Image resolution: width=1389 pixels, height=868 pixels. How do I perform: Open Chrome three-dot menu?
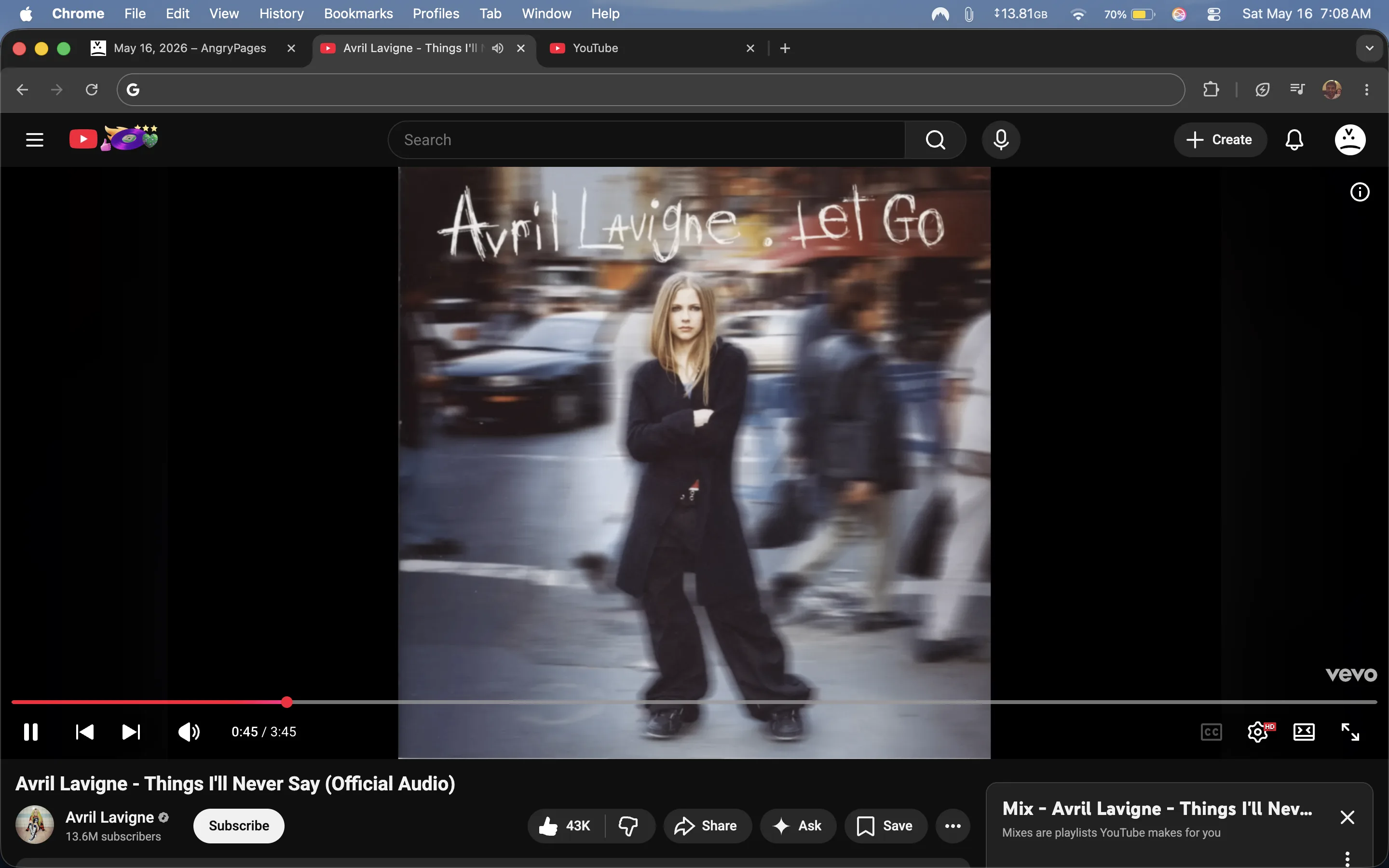[x=1367, y=90]
